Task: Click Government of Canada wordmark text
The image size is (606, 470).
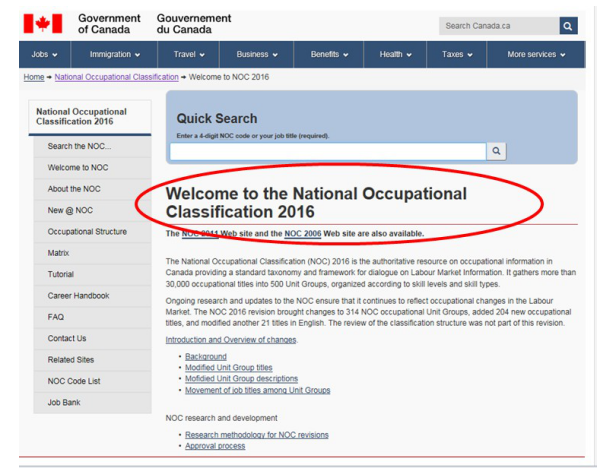Action: pyautogui.click(x=109, y=24)
